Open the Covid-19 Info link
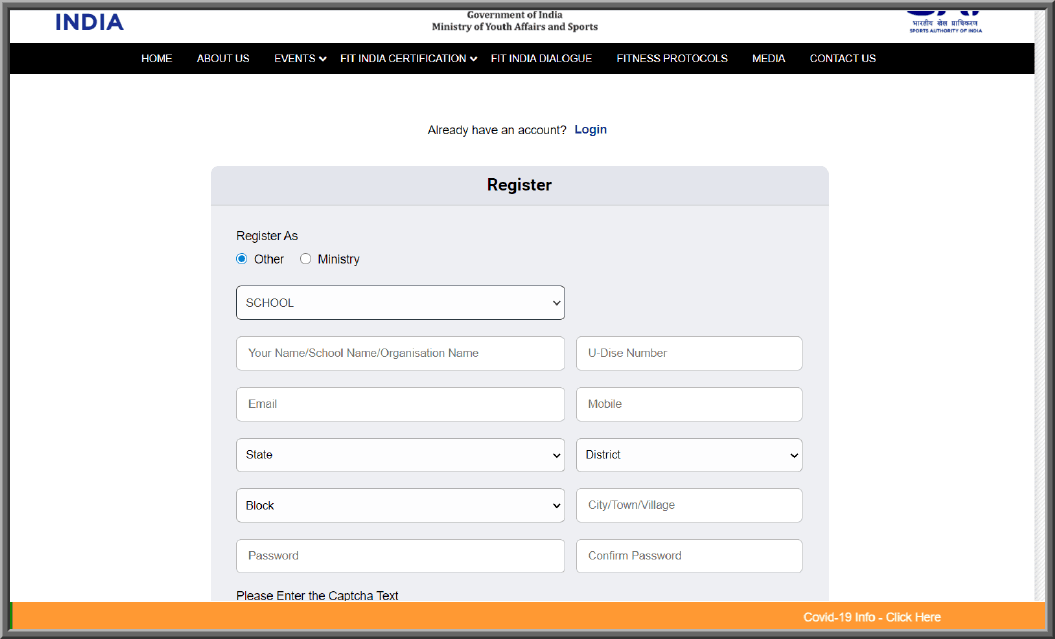Image resolution: width=1055 pixels, height=639 pixels. click(871, 617)
